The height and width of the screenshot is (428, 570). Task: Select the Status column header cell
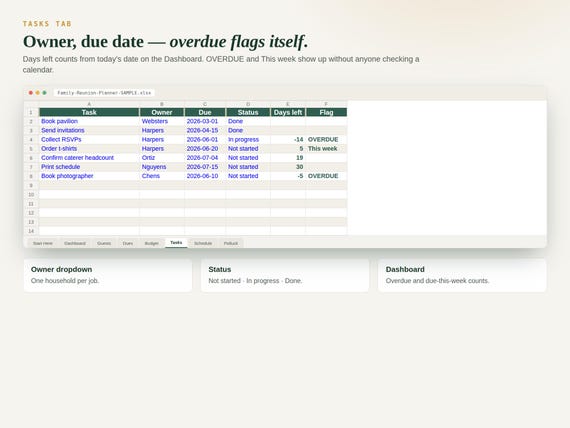(x=248, y=112)
